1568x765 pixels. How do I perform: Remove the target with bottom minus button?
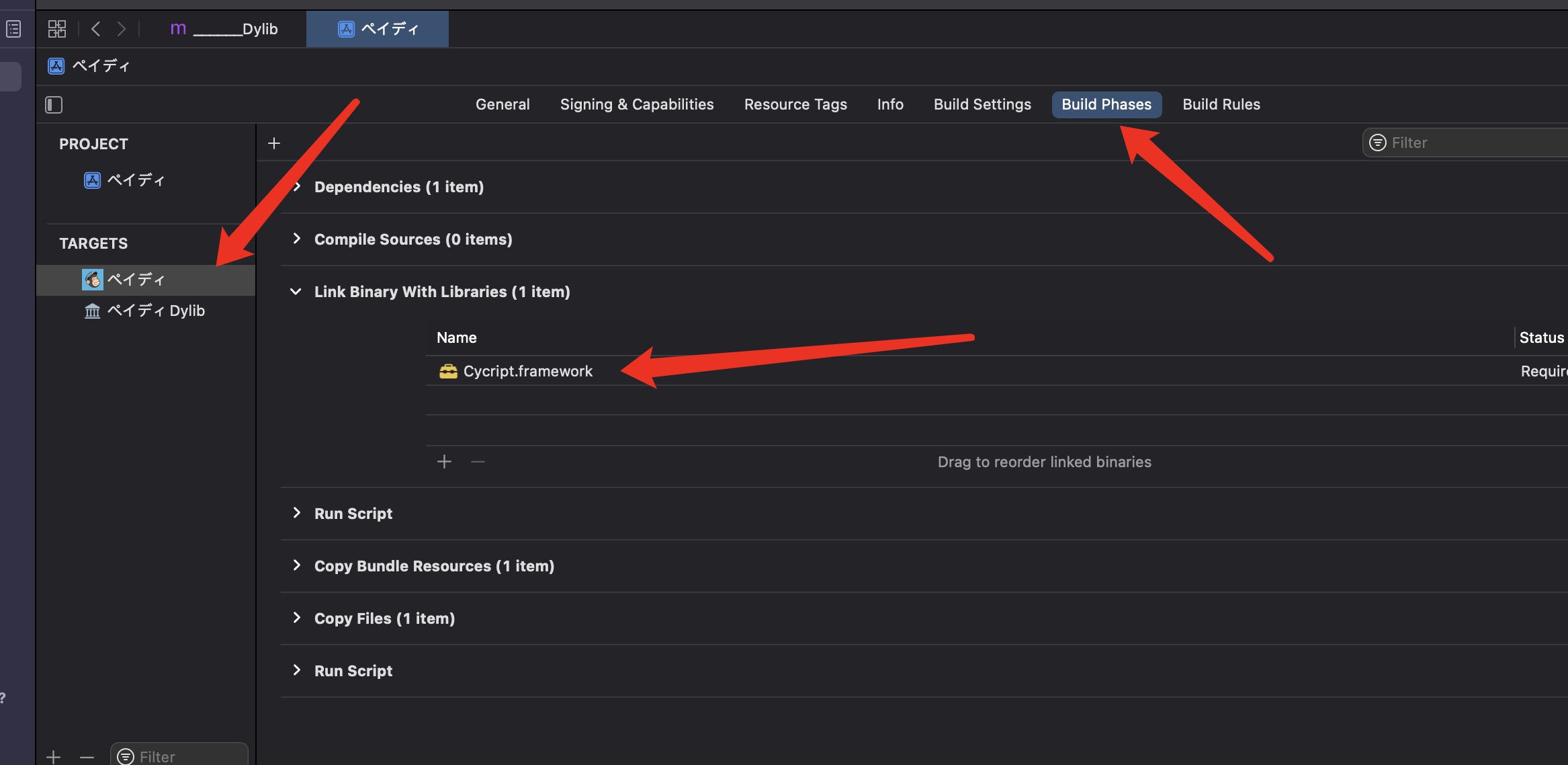coord(87,757)
